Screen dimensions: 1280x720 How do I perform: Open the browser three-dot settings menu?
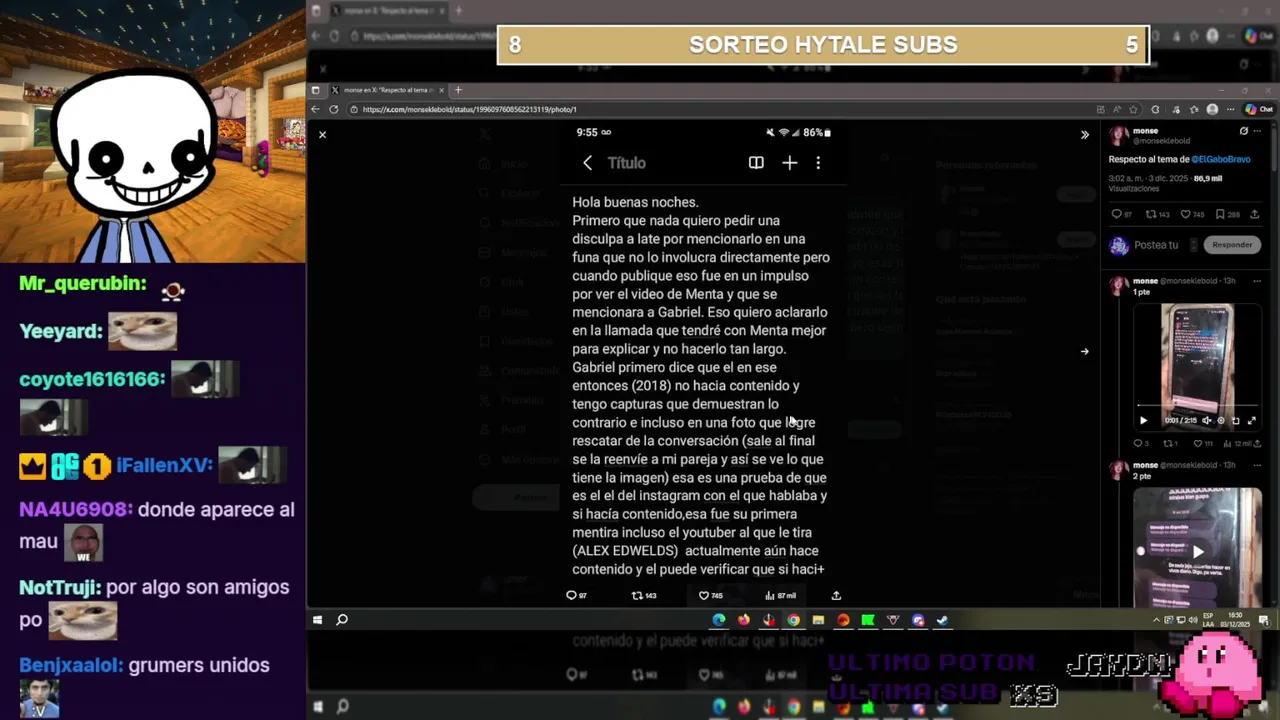1230,109
